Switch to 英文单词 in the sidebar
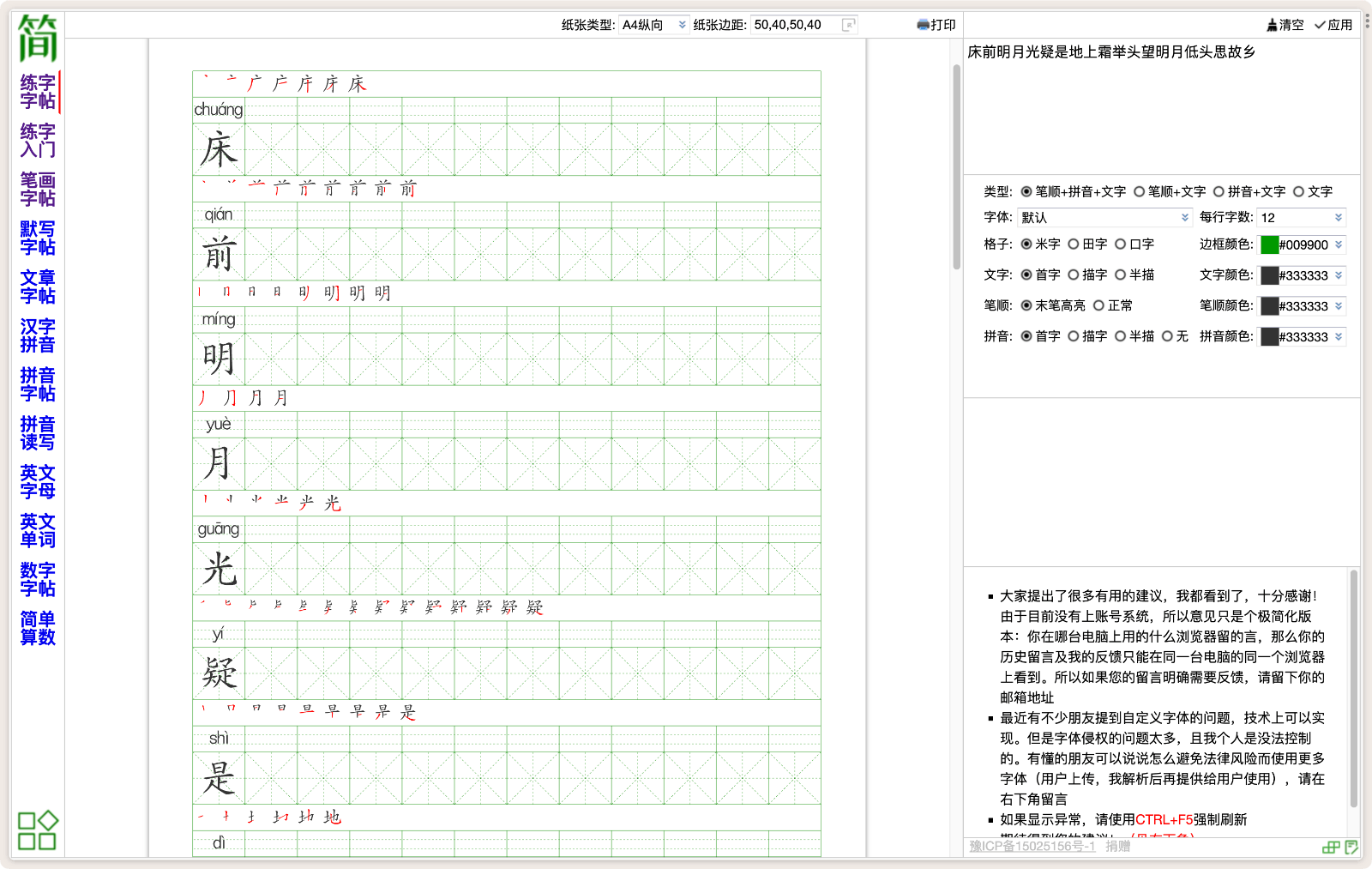The width and height of the screenshot is (1372, 869). pyautogui.click(x=38, y=531)
